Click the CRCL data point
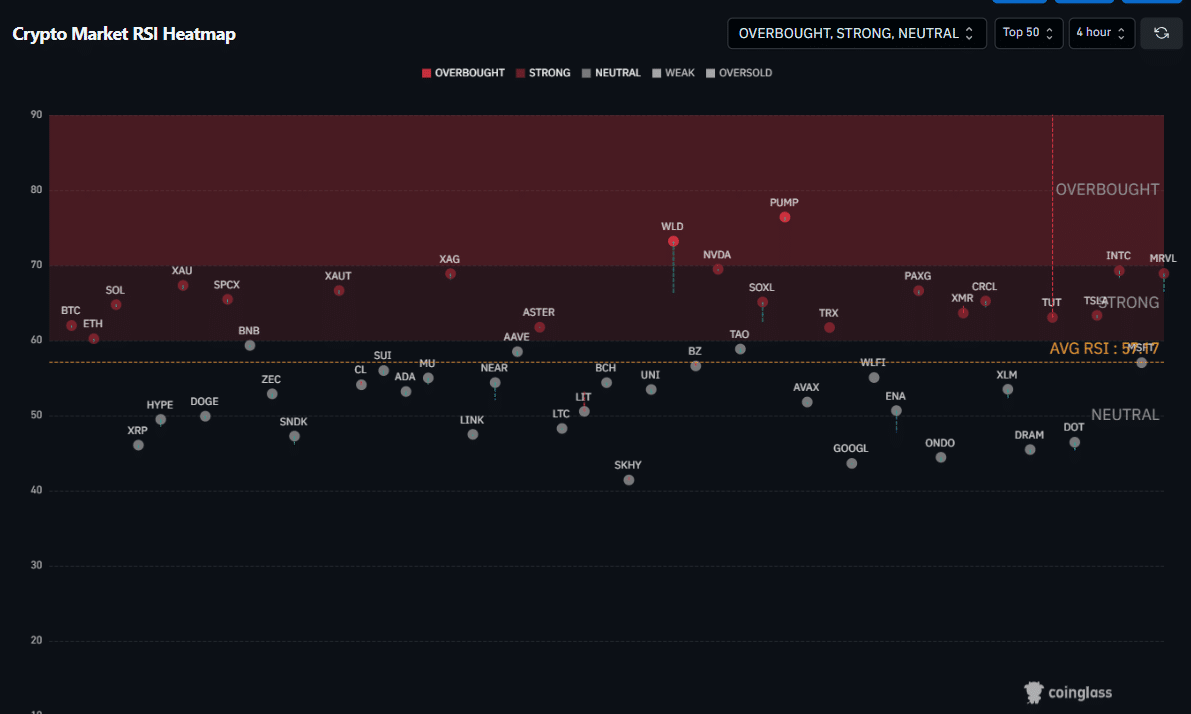Image resolution: width=1191 pixels, height=714 pixels. (985, 302)
